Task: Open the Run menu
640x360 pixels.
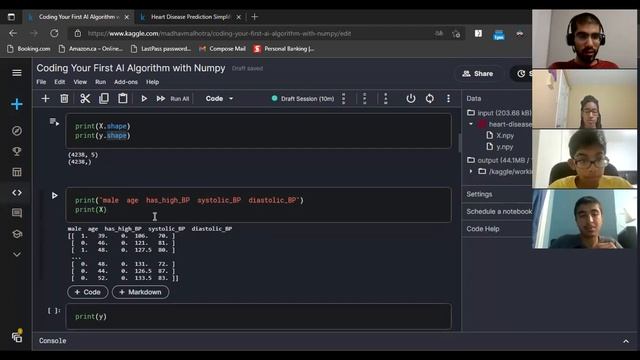Action: click(x=100, y=82)
